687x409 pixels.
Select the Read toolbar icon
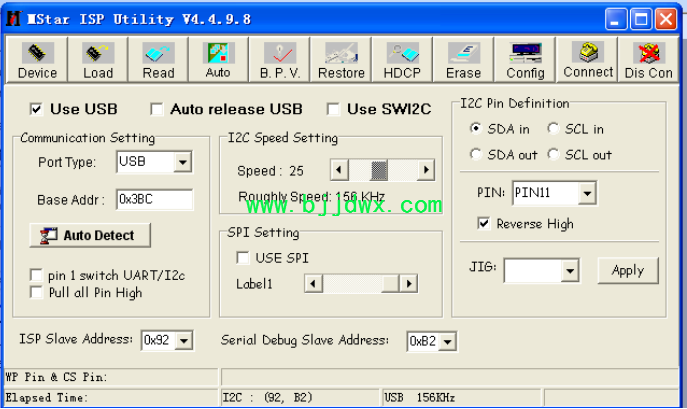158,60
